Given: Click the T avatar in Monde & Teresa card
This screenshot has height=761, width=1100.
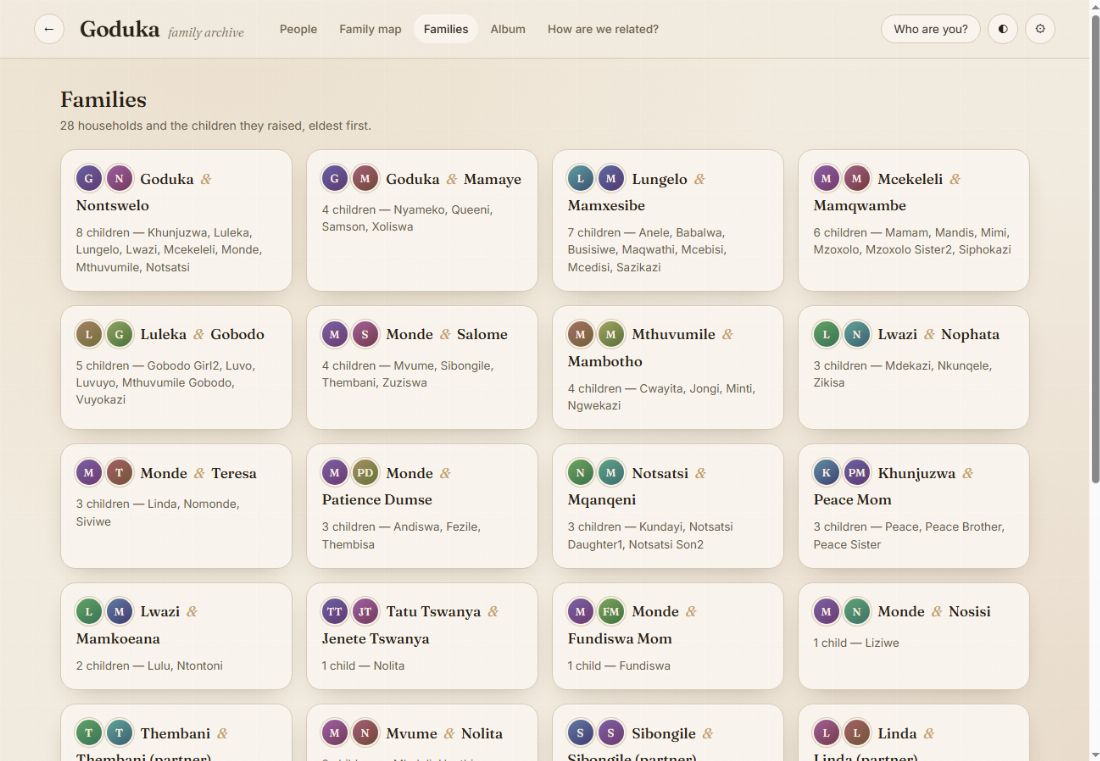Looking at the screenshot, I should pyautogui.click(x=119, y=473).
